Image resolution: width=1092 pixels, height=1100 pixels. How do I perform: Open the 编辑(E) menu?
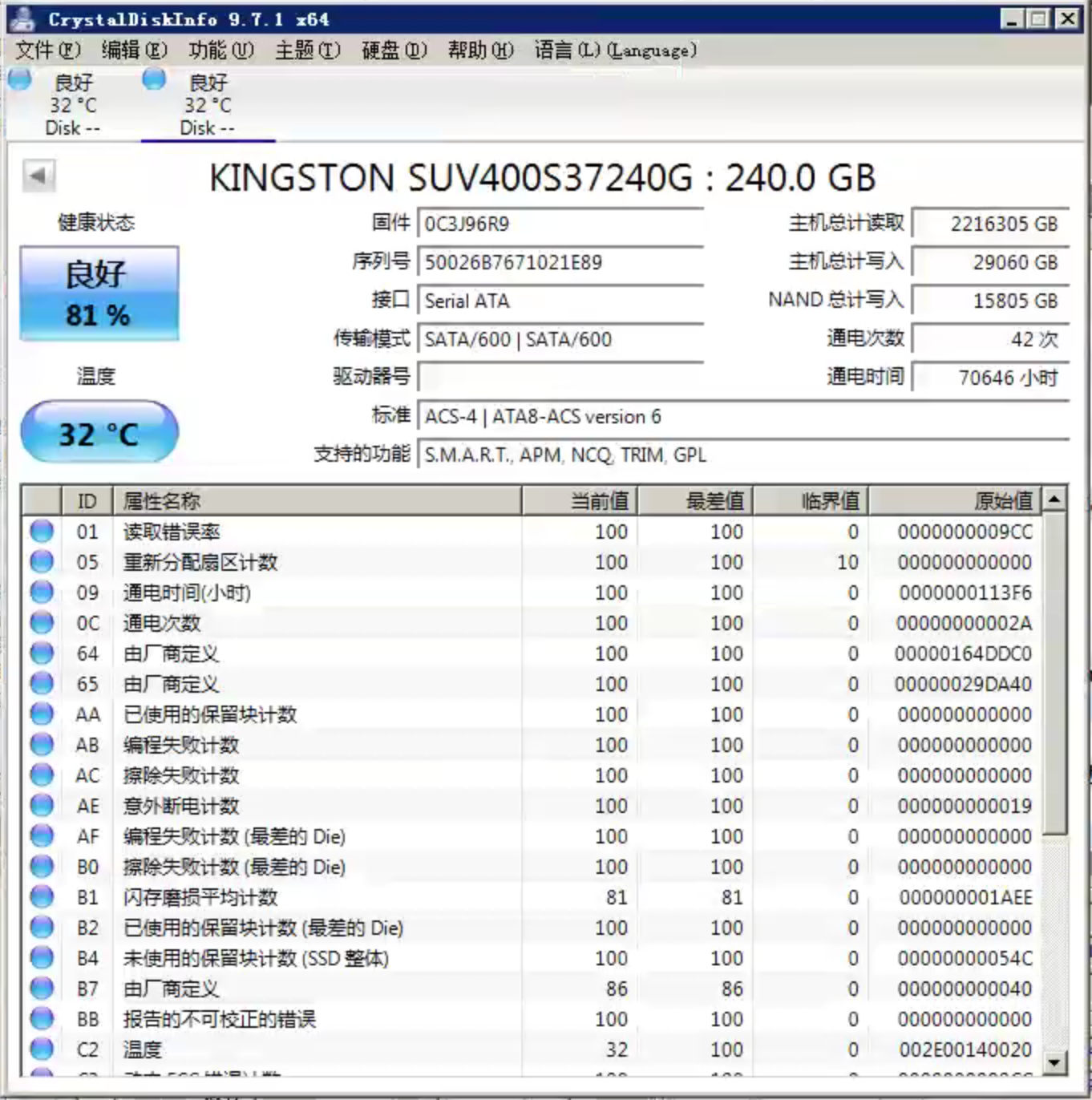click(x=134, y=51)
